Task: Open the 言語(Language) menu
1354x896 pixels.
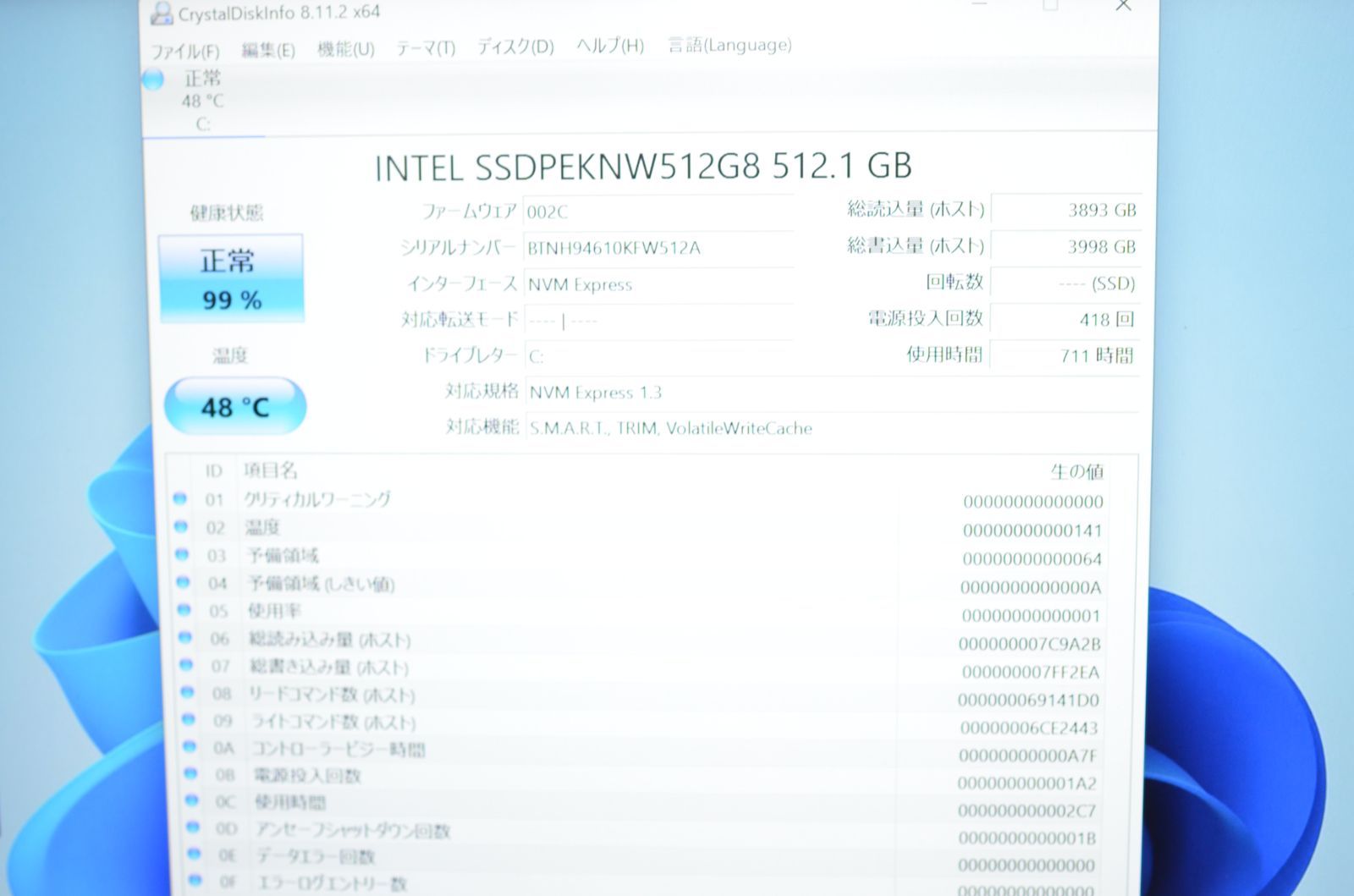Action: pos(729,45)
